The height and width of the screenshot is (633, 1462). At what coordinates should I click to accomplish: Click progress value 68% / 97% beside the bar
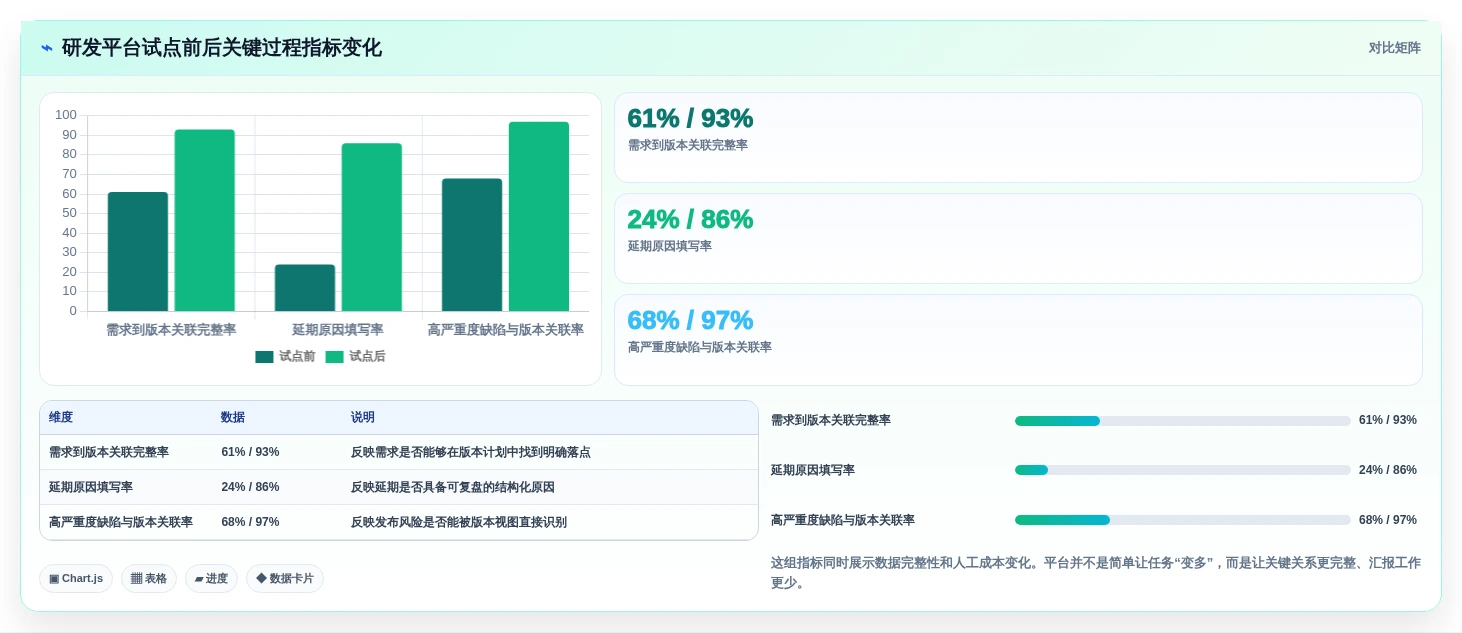pyautogui.click(x=1388, y=520)
